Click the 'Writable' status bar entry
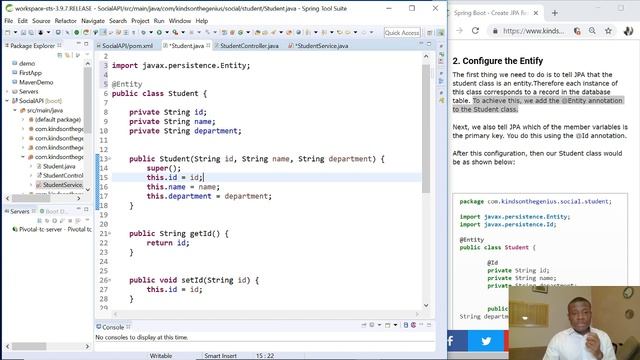This screenshot has width=640, height=360. 161,356
